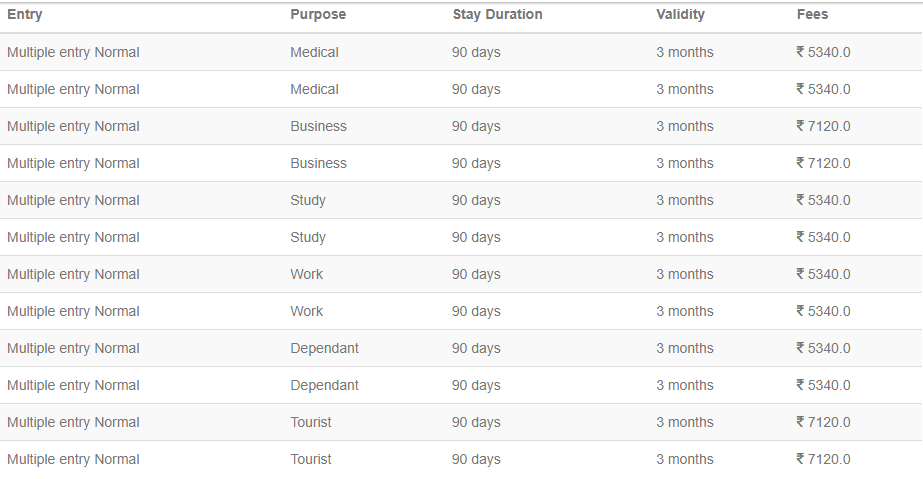The width and height of the screenshot is (923, 479).
Task: Click the second Work purpose cell
Action: click(306, 311)
